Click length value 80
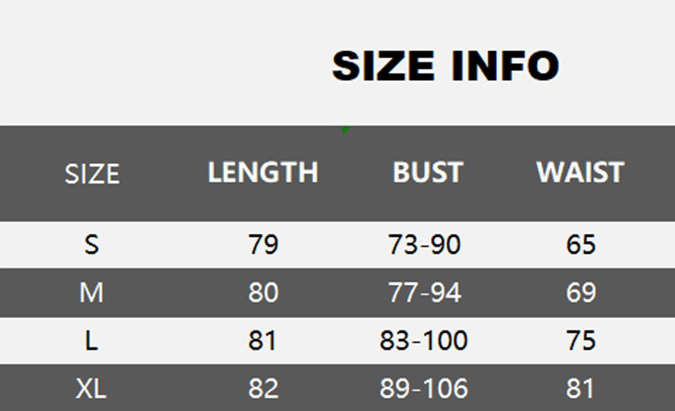The height and width of the screenshot is (411, 675). pyautogui.click(x=263, y=293)
